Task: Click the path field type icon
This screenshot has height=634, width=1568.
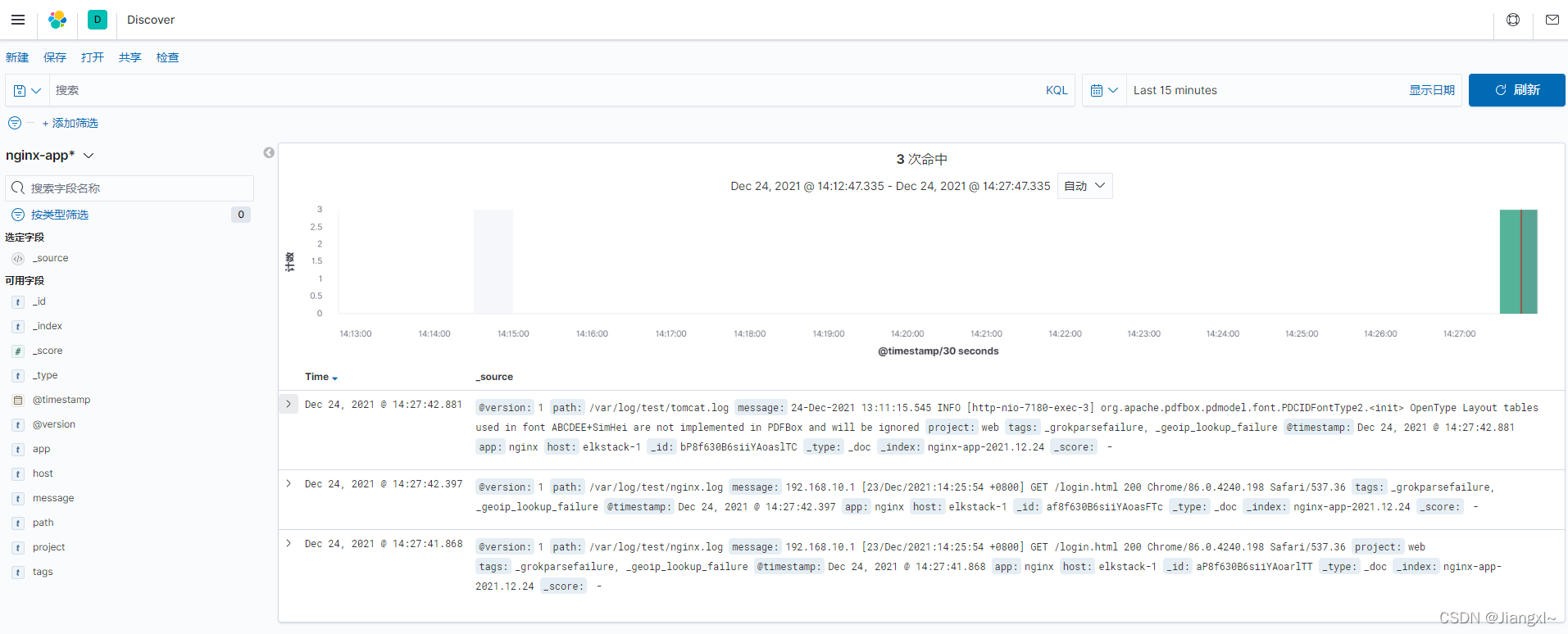Action: click(x=18, y=523)
